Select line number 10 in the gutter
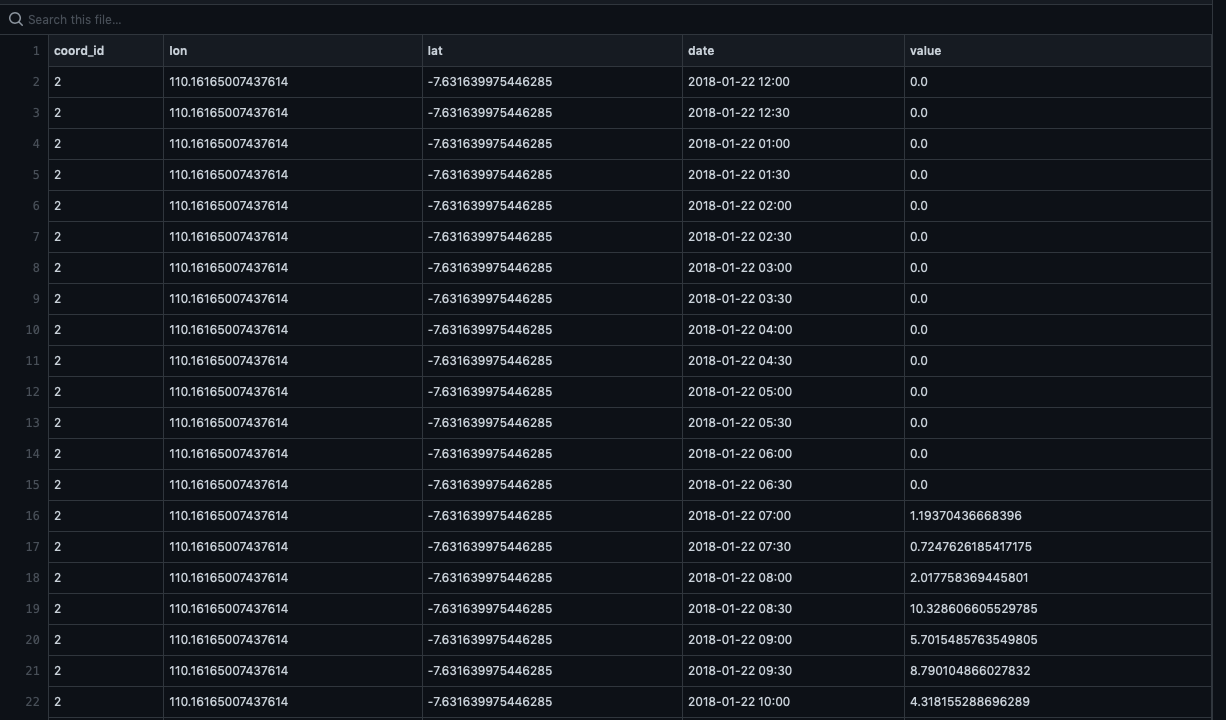This screenshot has height=720, width=1226. [x=33, y=330]
